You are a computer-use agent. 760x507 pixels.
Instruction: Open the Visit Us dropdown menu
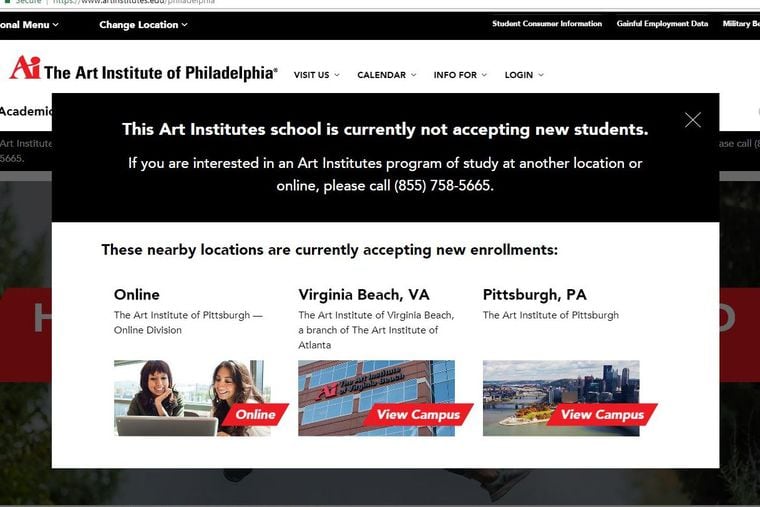tap(317, 75)
